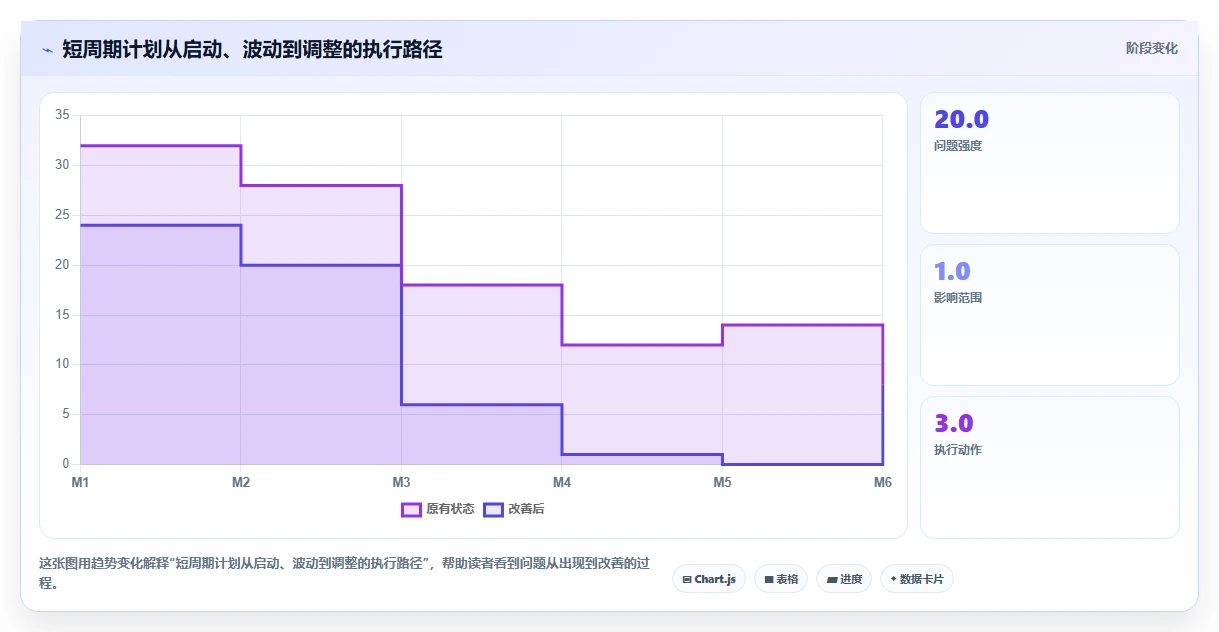The height and width of the screenshot is (632, 1219).
Task: Click the M3 x-axis label
Action: coord(401,482)
